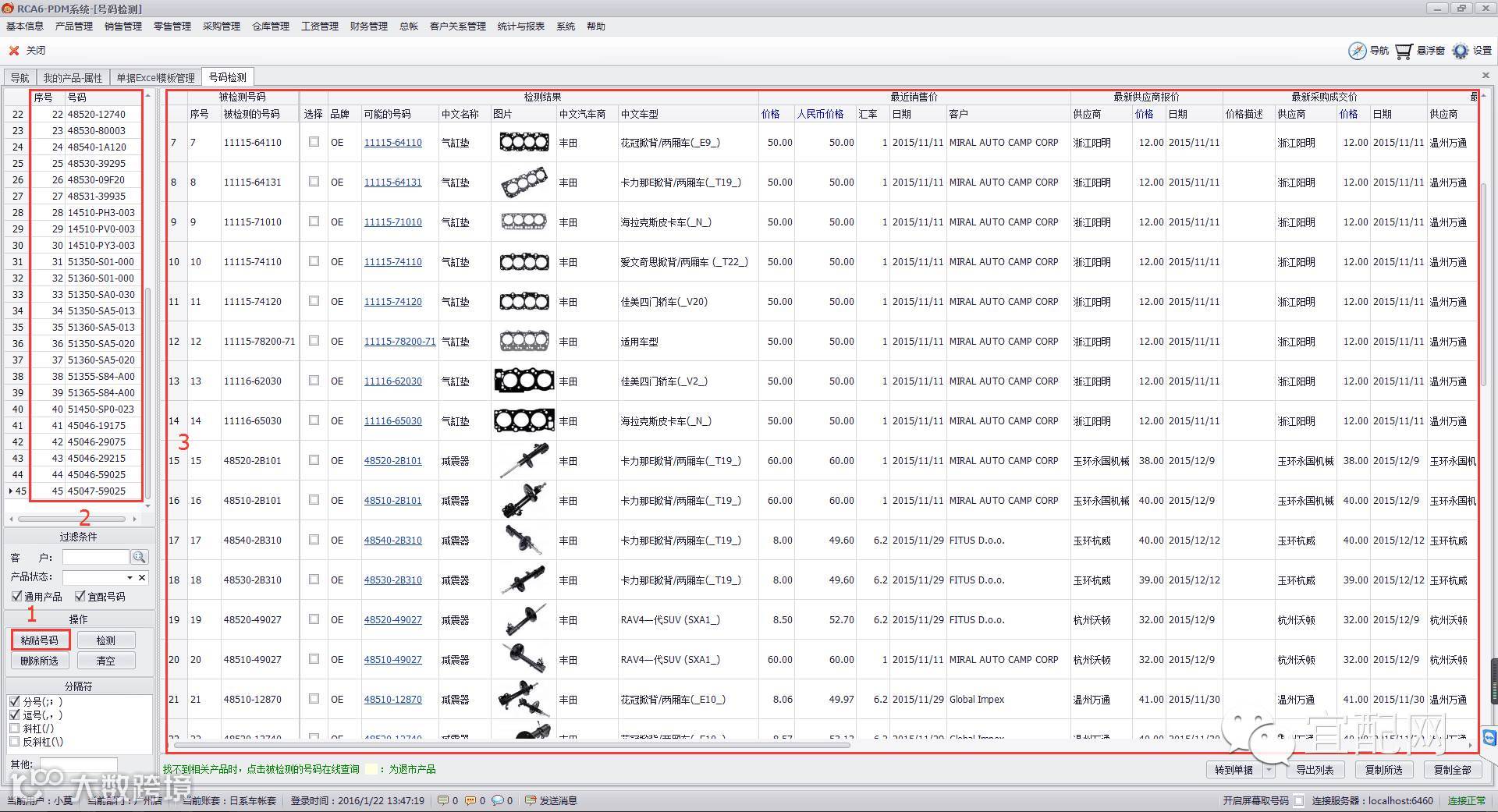
Task: Open the 发送消息 status bar icon
Action: (x=531, y=800)
